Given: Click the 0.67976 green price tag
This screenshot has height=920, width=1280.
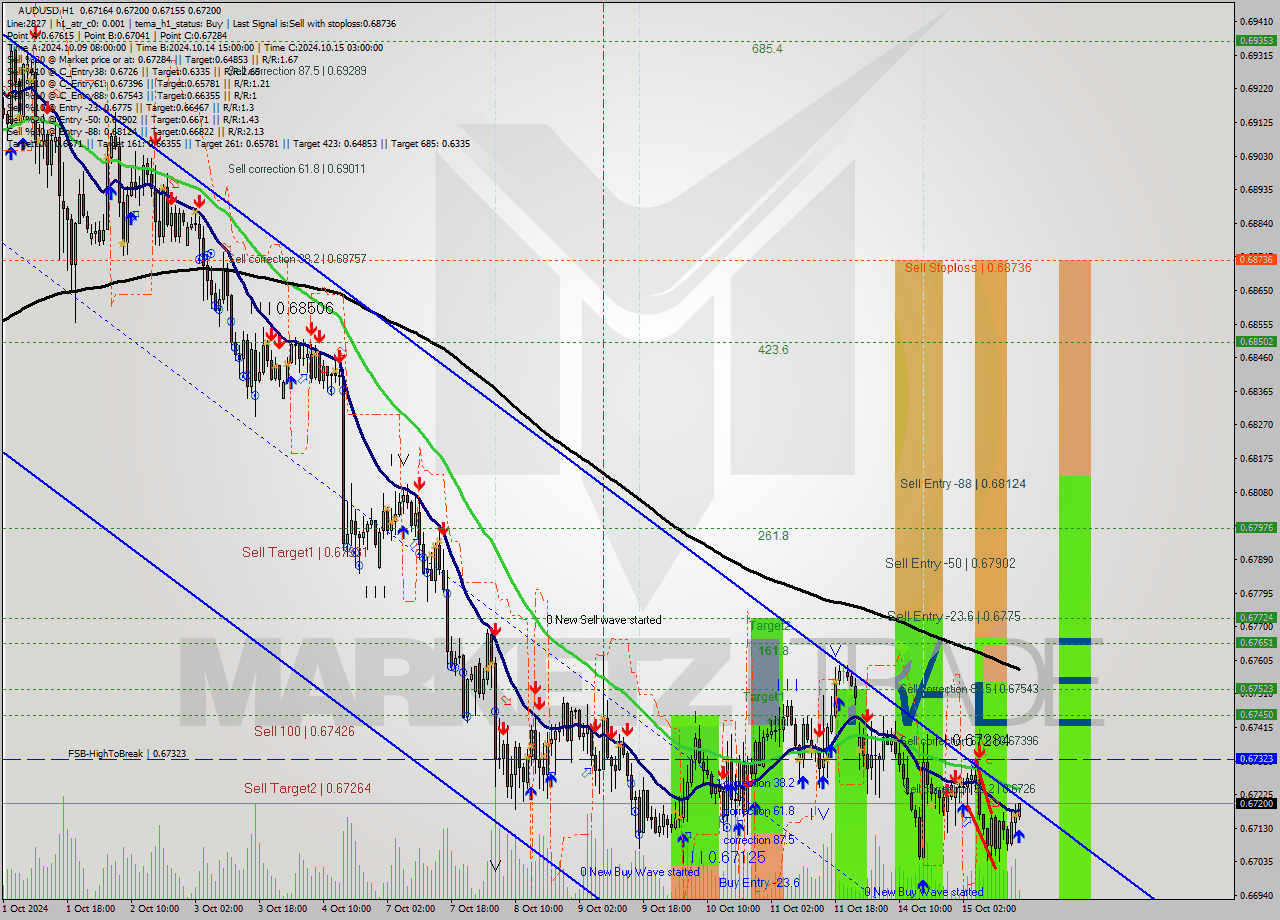Looking at the screenshot, I should pos(1256,528).
